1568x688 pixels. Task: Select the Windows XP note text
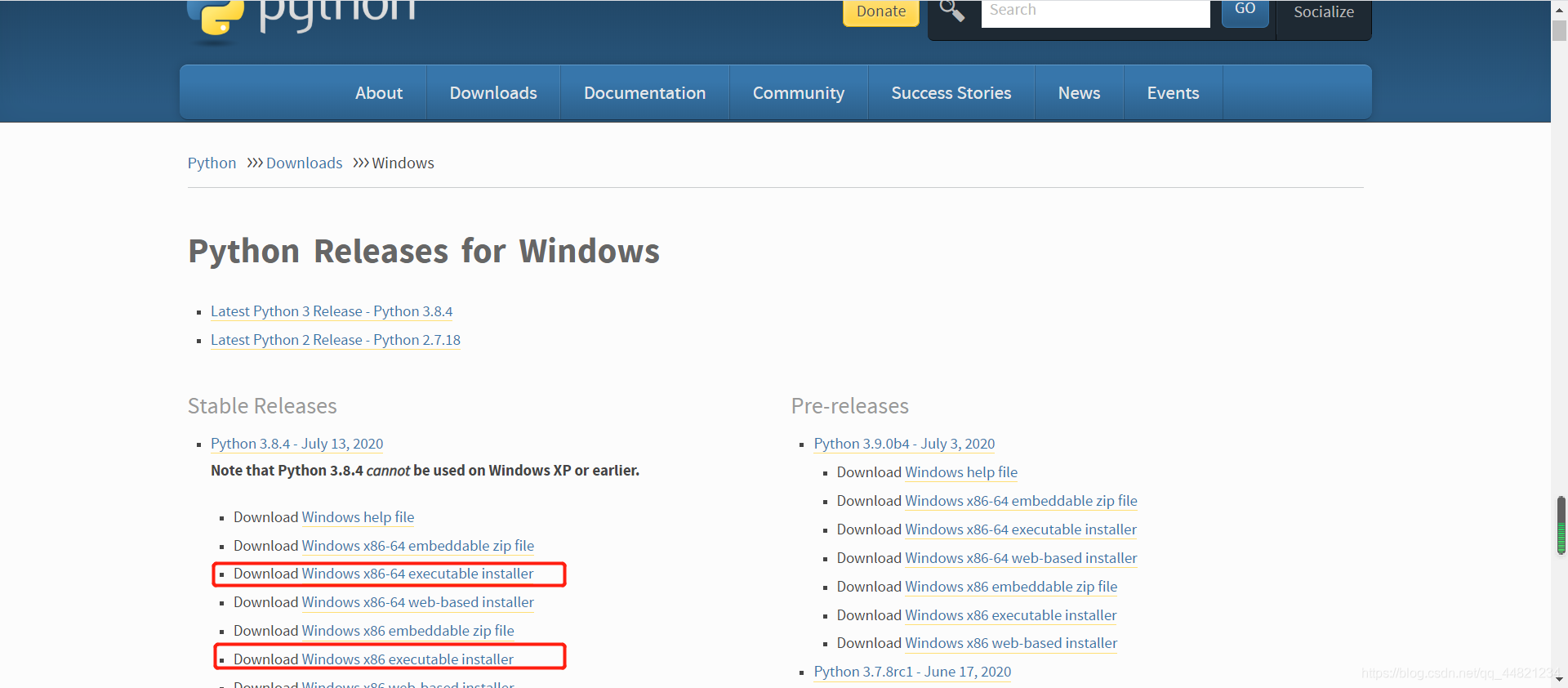[x=425, y=471]
